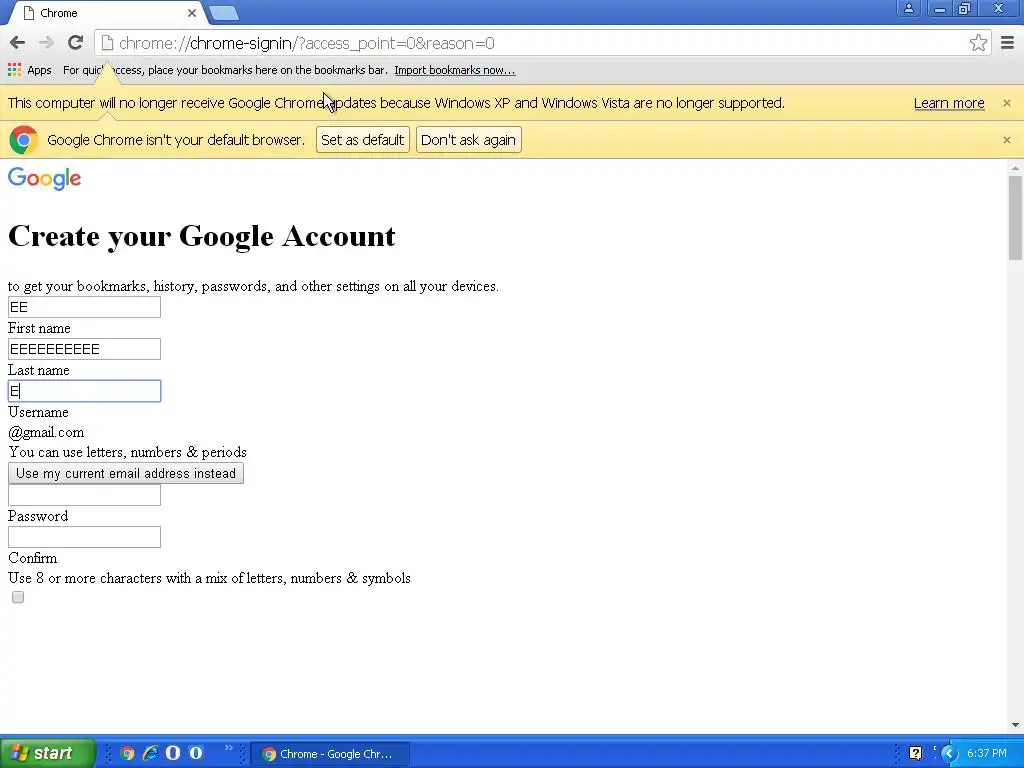The image size is (1024, 768).
Task: Focus the Password input field
Action: click(84, 495)
